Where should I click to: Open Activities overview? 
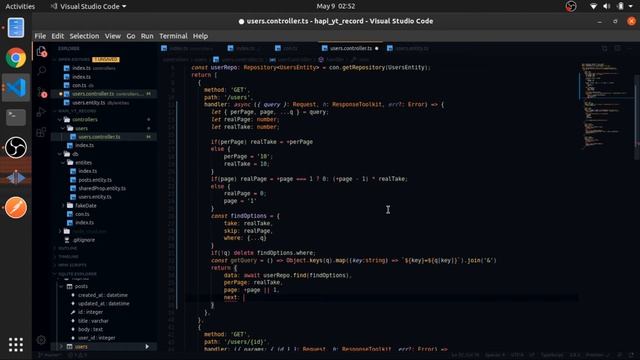[x=20, y=6]
